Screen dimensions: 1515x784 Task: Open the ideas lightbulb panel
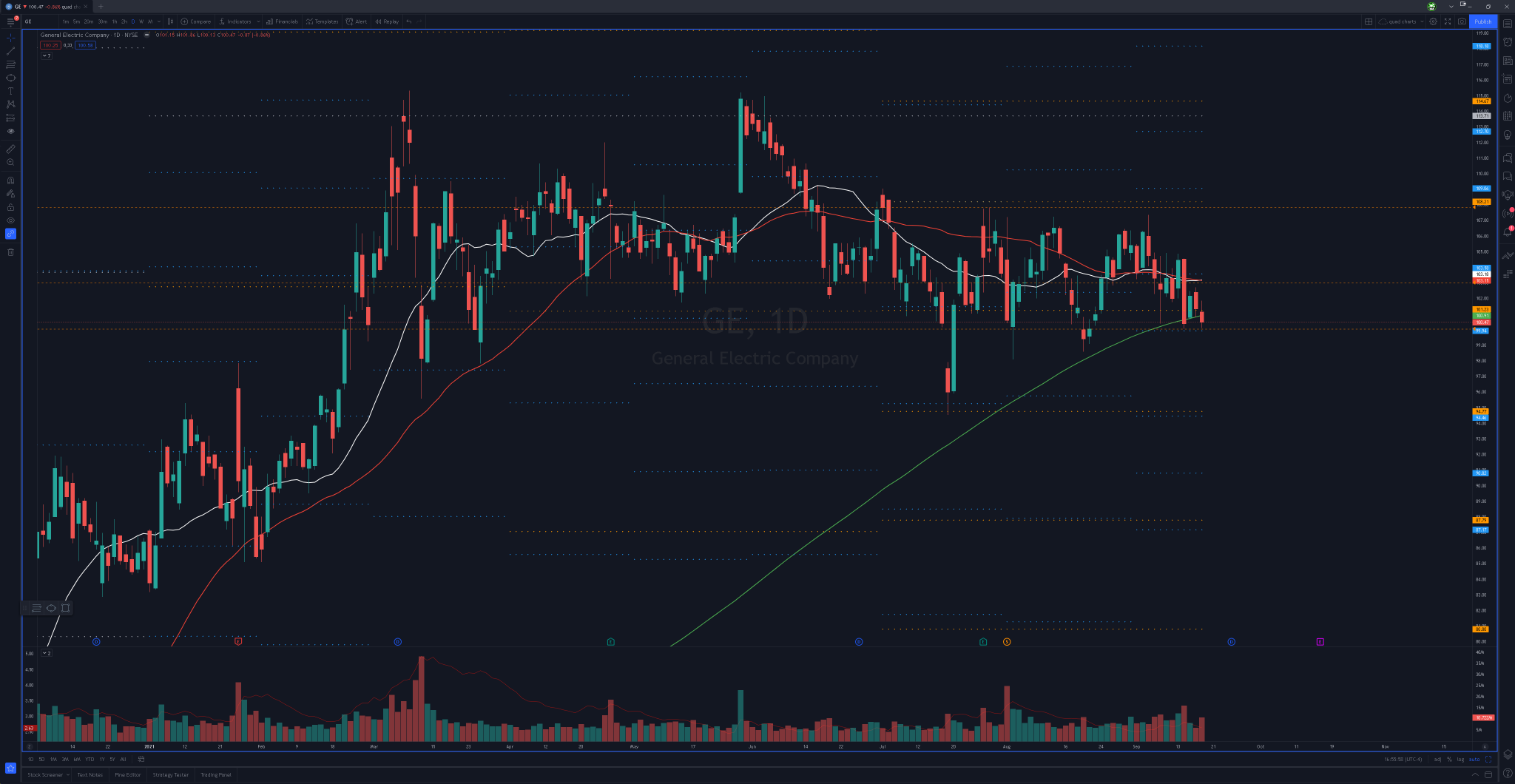tap(1508, 134)
